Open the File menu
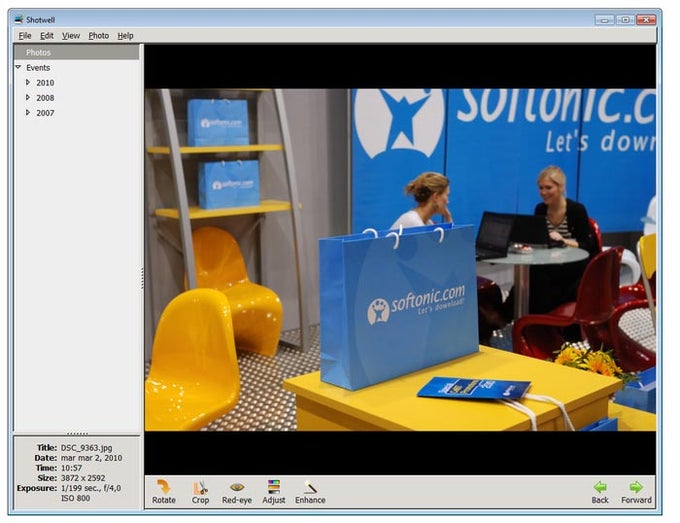Viewport: 680px width, 523px height. tap(25, 36)
